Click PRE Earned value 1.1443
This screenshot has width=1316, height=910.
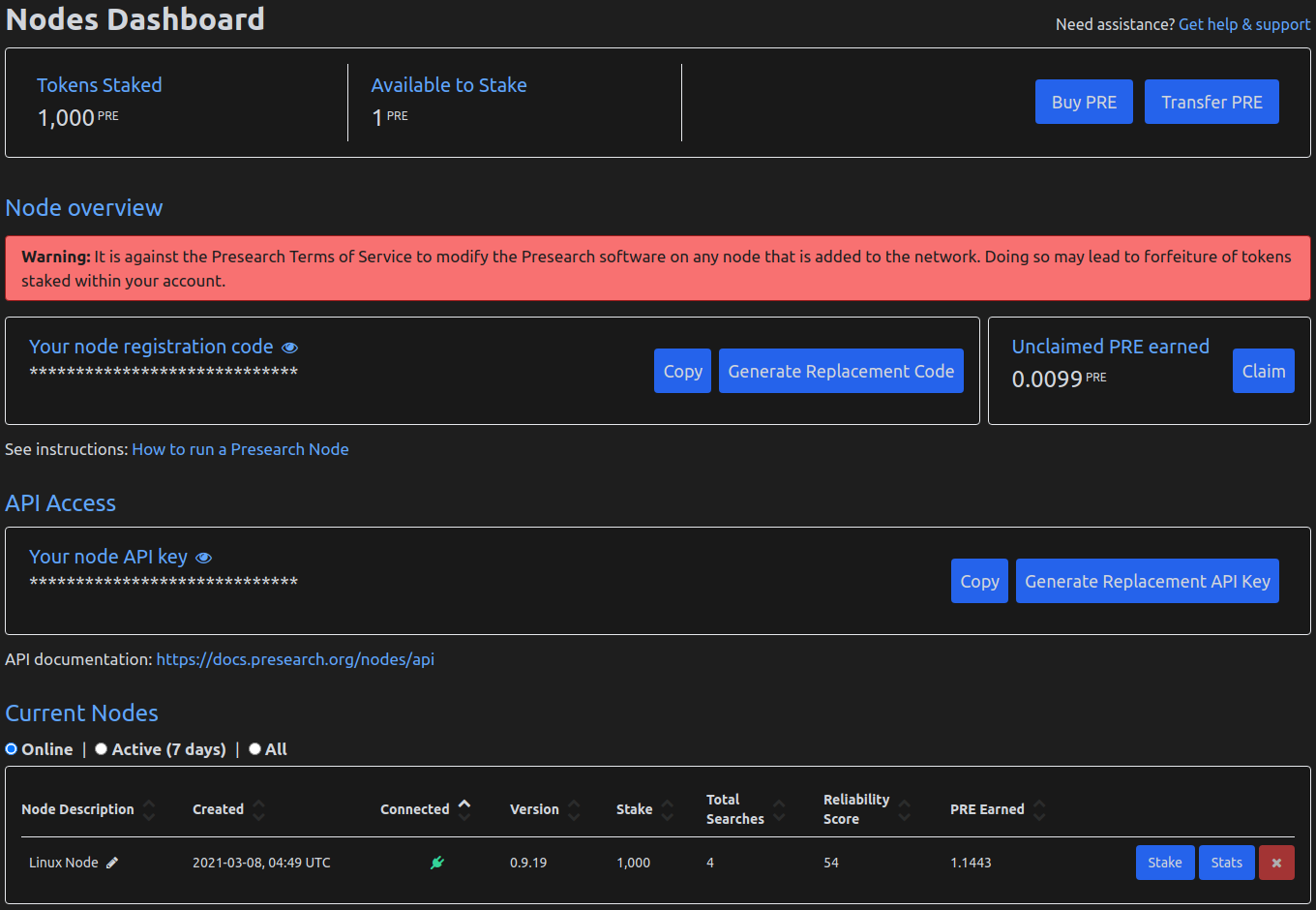click(971, 863)
